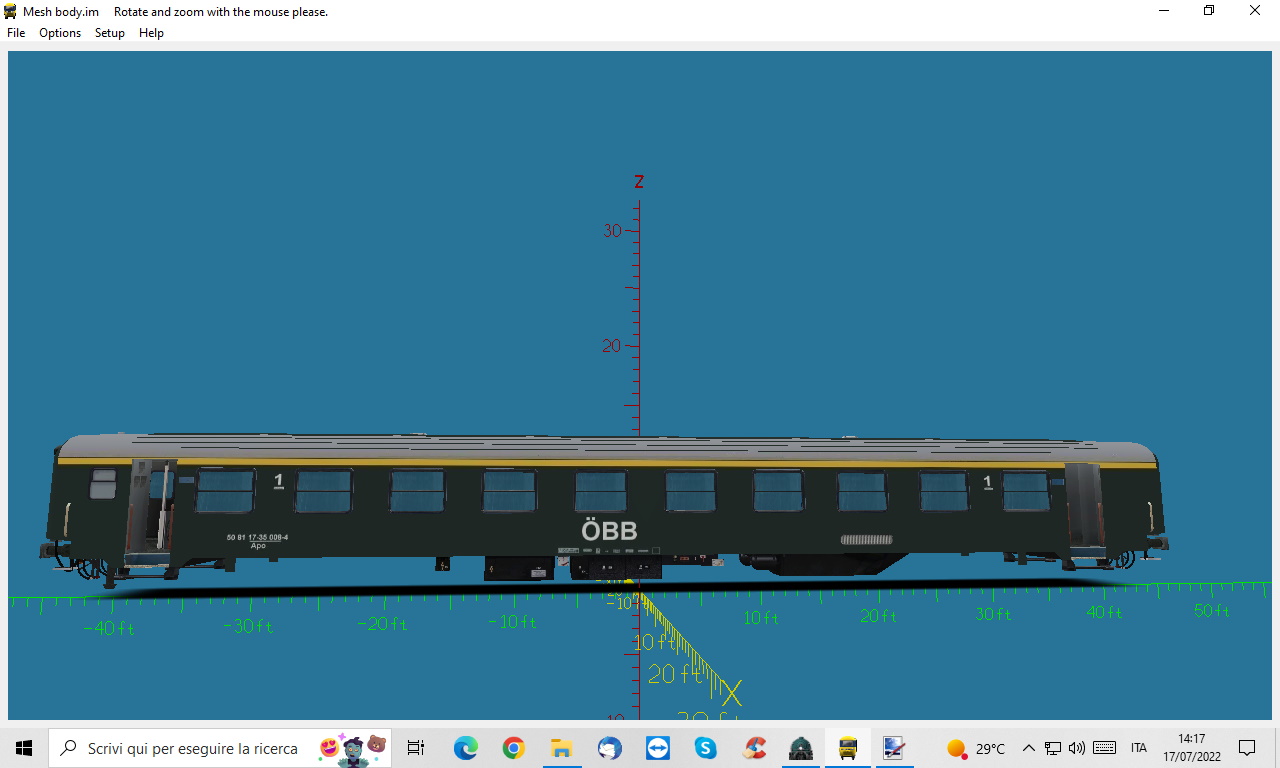Click the green 30ft ruler label
Screen dimensions: 1280x768
click(x=993, y=614)
